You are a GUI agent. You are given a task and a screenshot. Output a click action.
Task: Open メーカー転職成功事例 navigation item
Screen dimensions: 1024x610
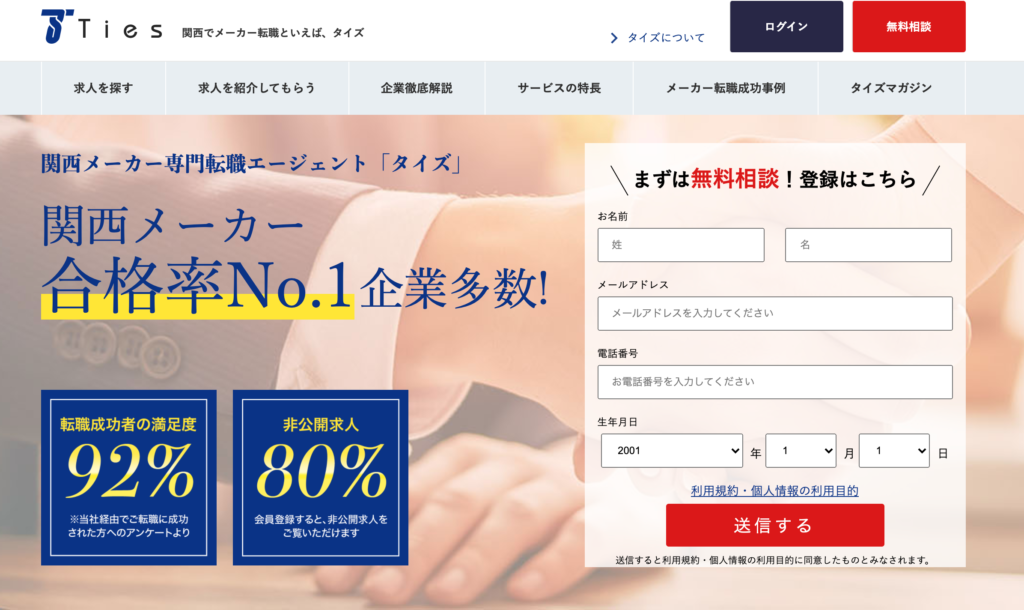[x=726, y=88]
